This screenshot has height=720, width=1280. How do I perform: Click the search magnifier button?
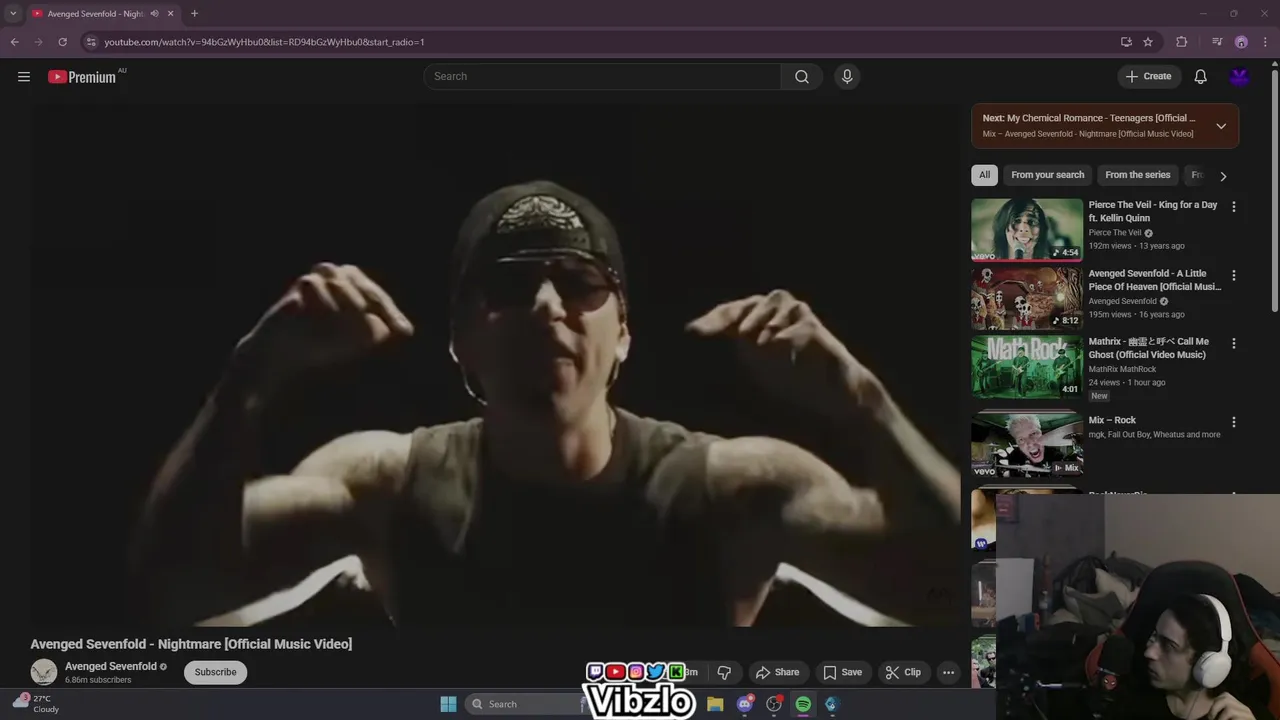click(x=802, y=77)
